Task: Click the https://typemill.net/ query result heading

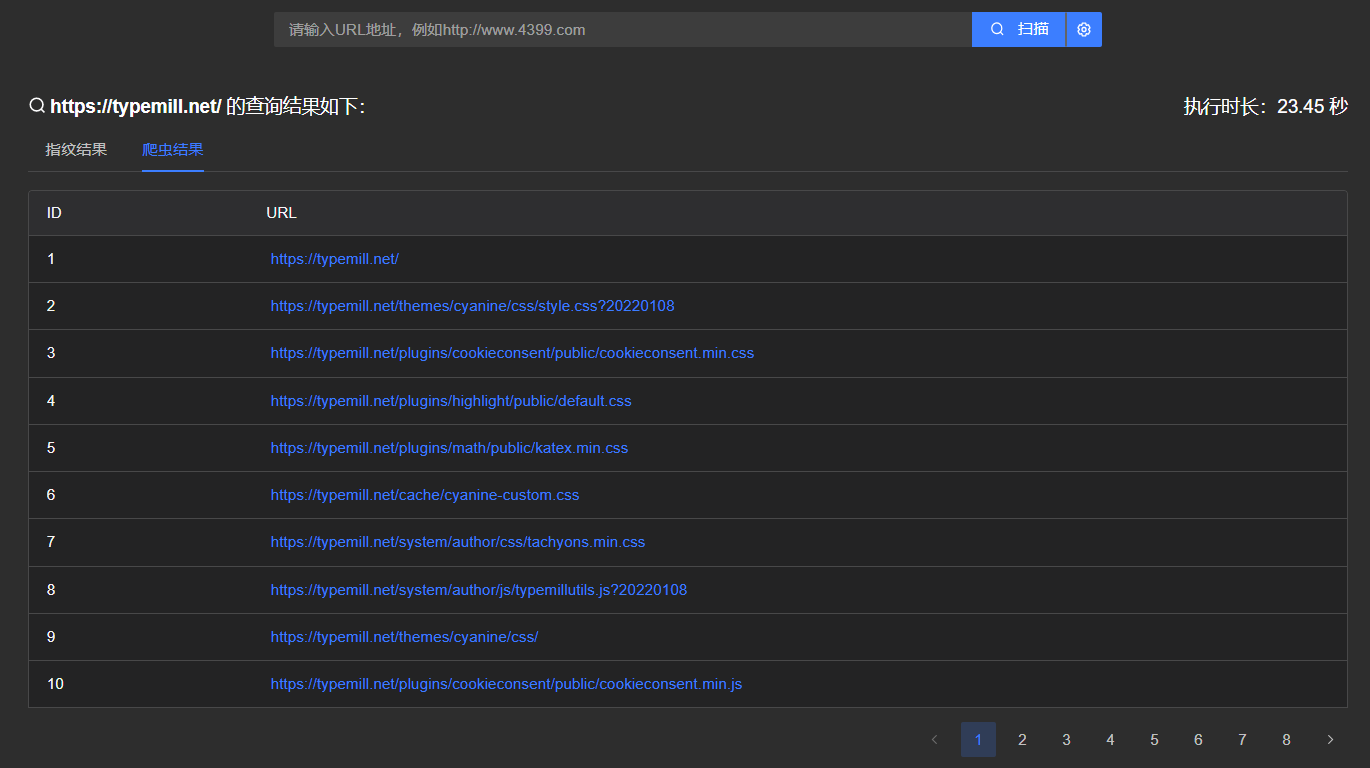Action: tap(197, 106)
